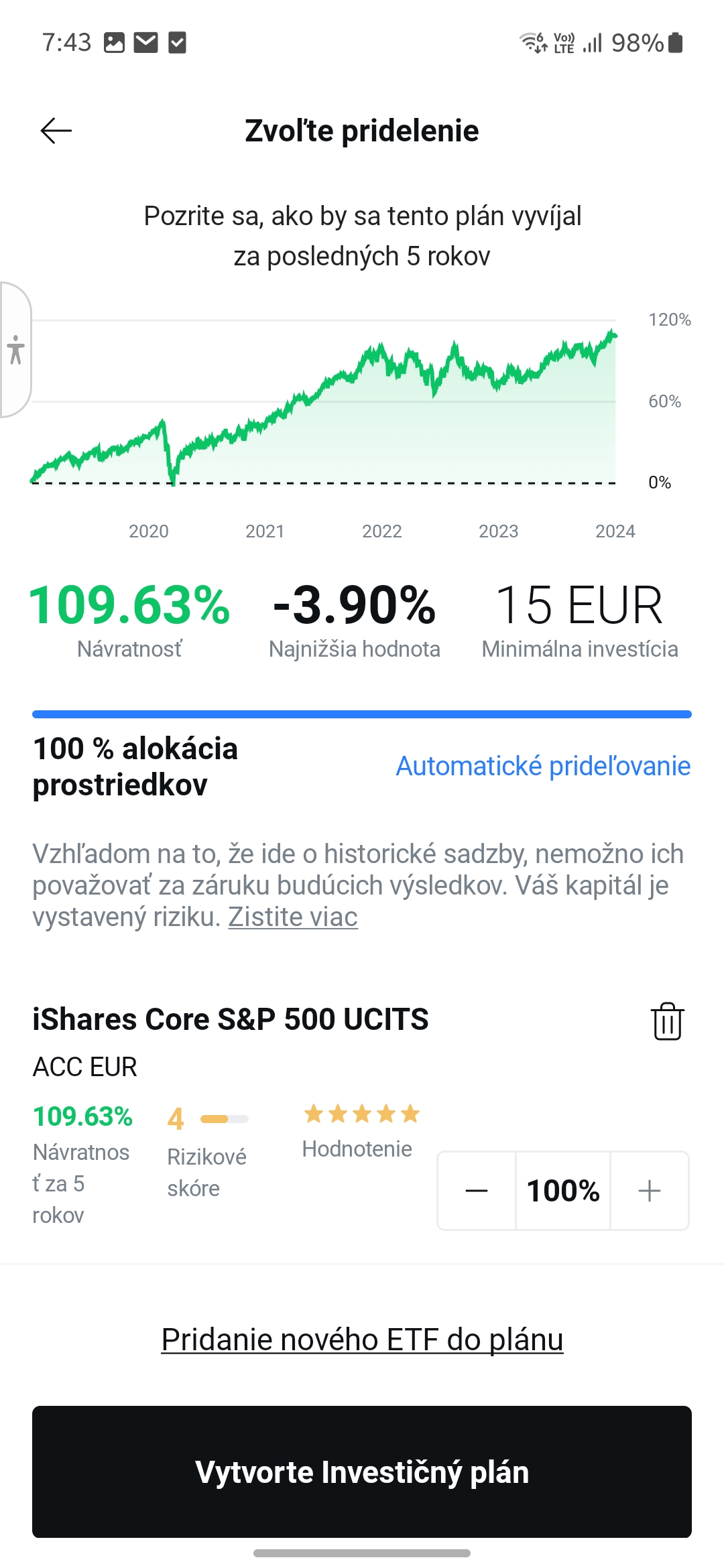Tap the iShares Core S&P 500 UCITS title
Image resolution: width=724 pixels, height=1568 pixels.
pos(231,1019)
